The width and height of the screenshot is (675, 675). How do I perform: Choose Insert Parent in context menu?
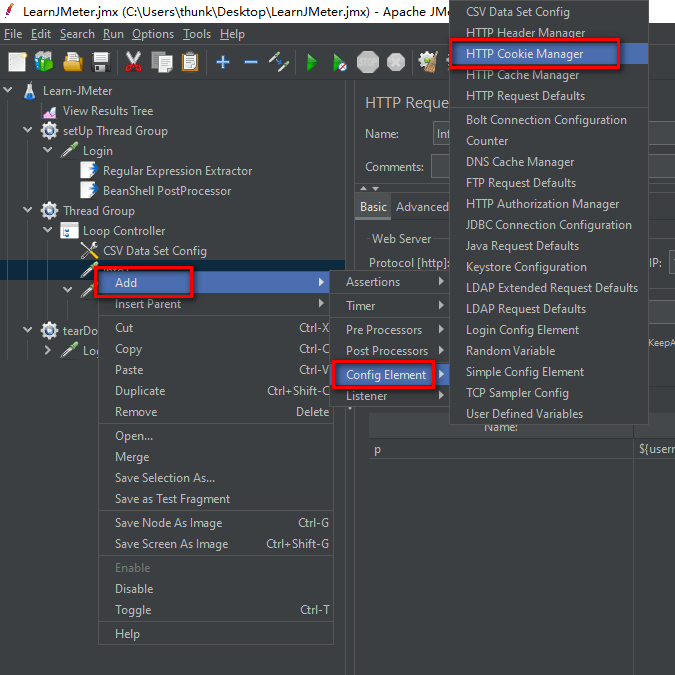(x=214, y=304)
